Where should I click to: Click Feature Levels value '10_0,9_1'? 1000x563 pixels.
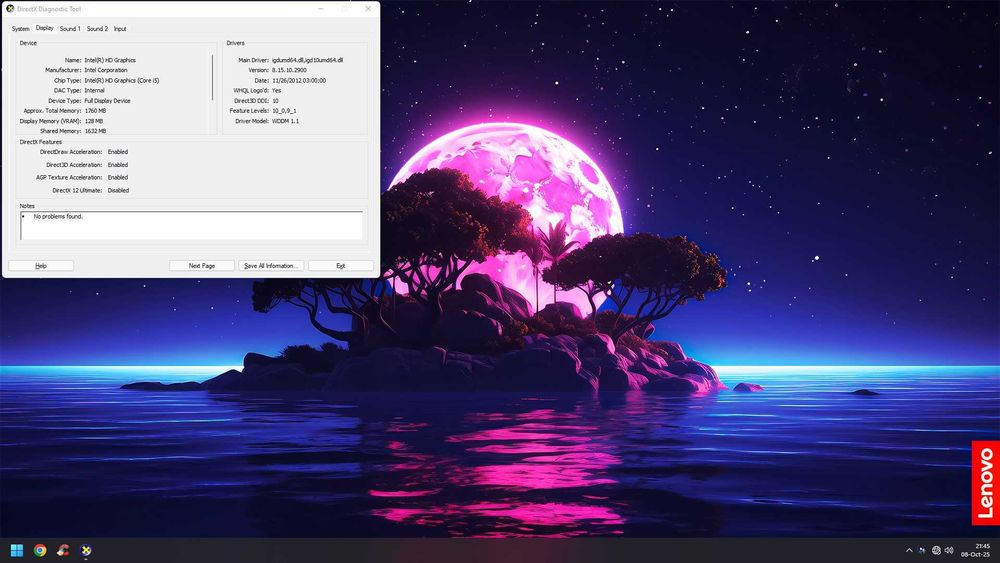pos(284,111)
